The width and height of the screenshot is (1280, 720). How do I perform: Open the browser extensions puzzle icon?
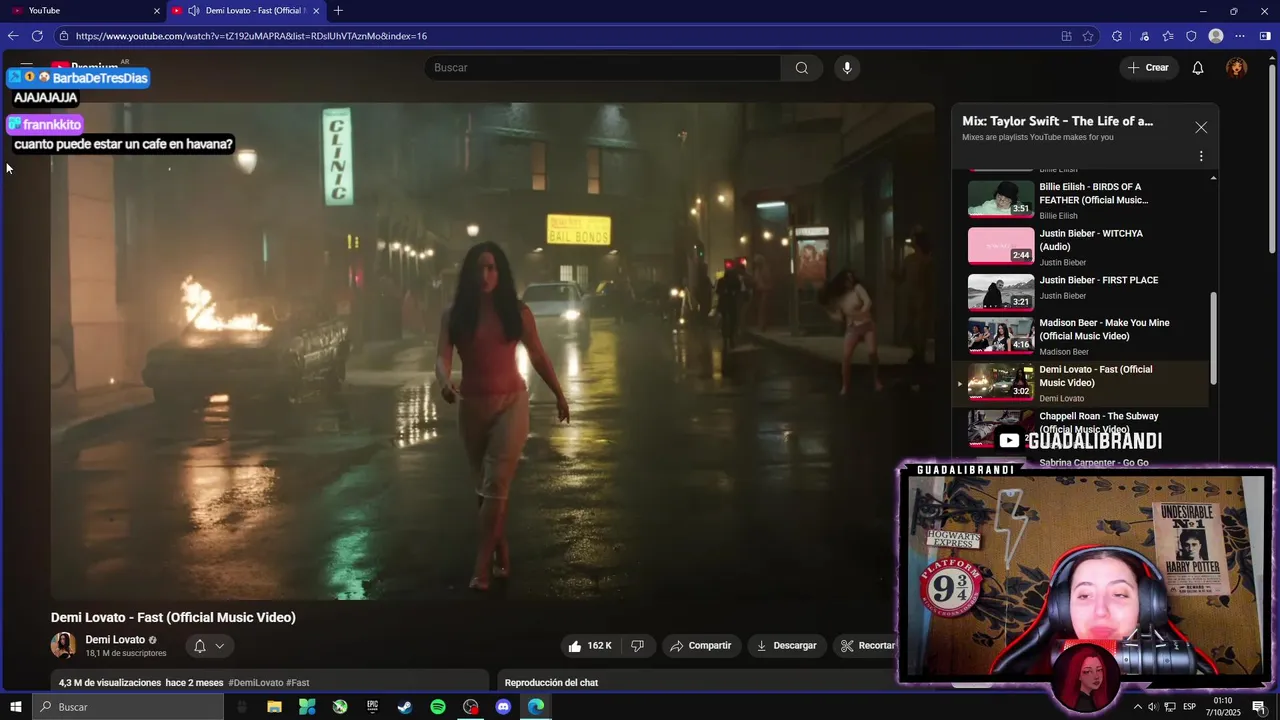1117,36
